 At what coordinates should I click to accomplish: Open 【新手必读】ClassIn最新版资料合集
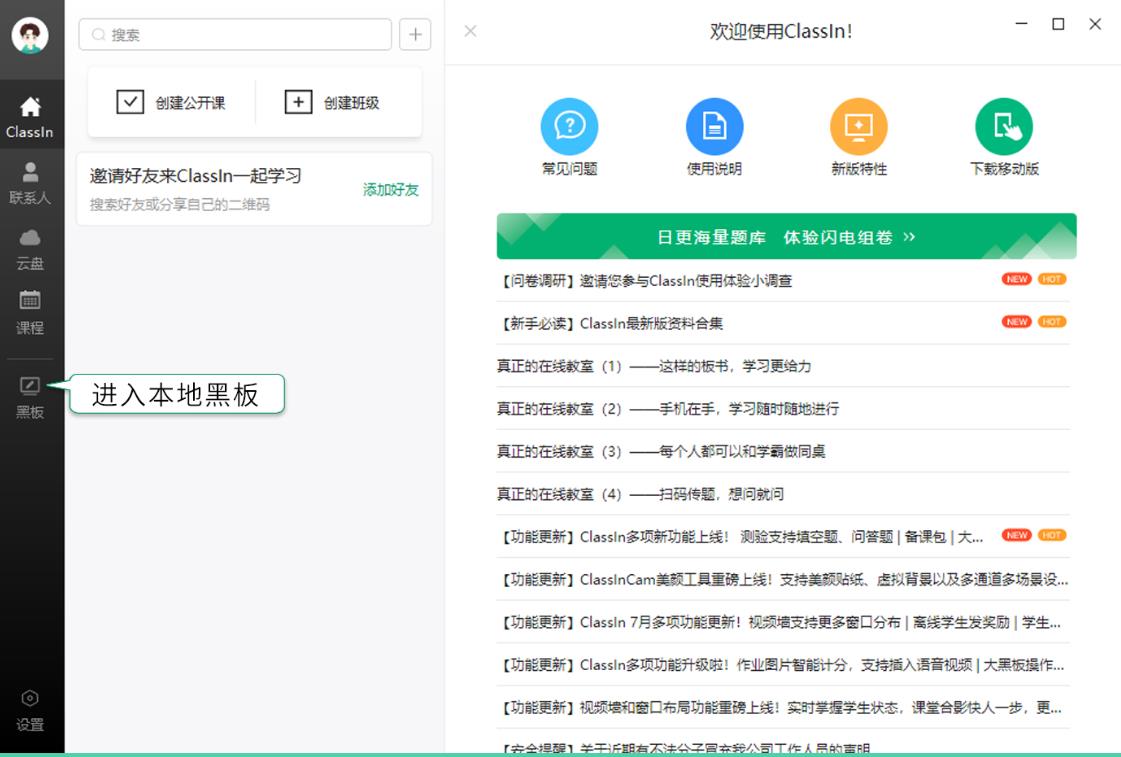[783, 323]
